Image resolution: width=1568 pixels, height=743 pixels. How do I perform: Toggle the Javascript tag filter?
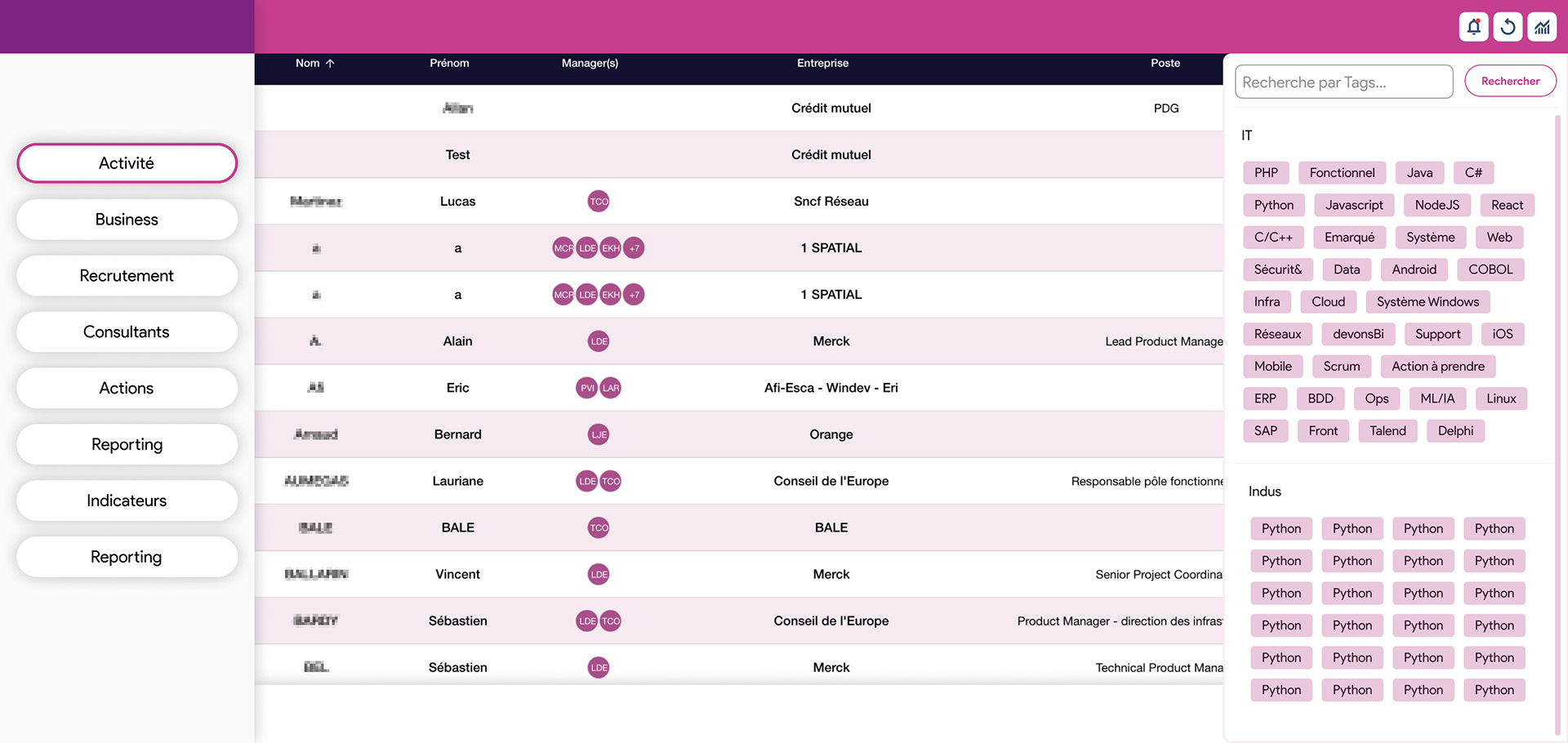pos(1354,205)
